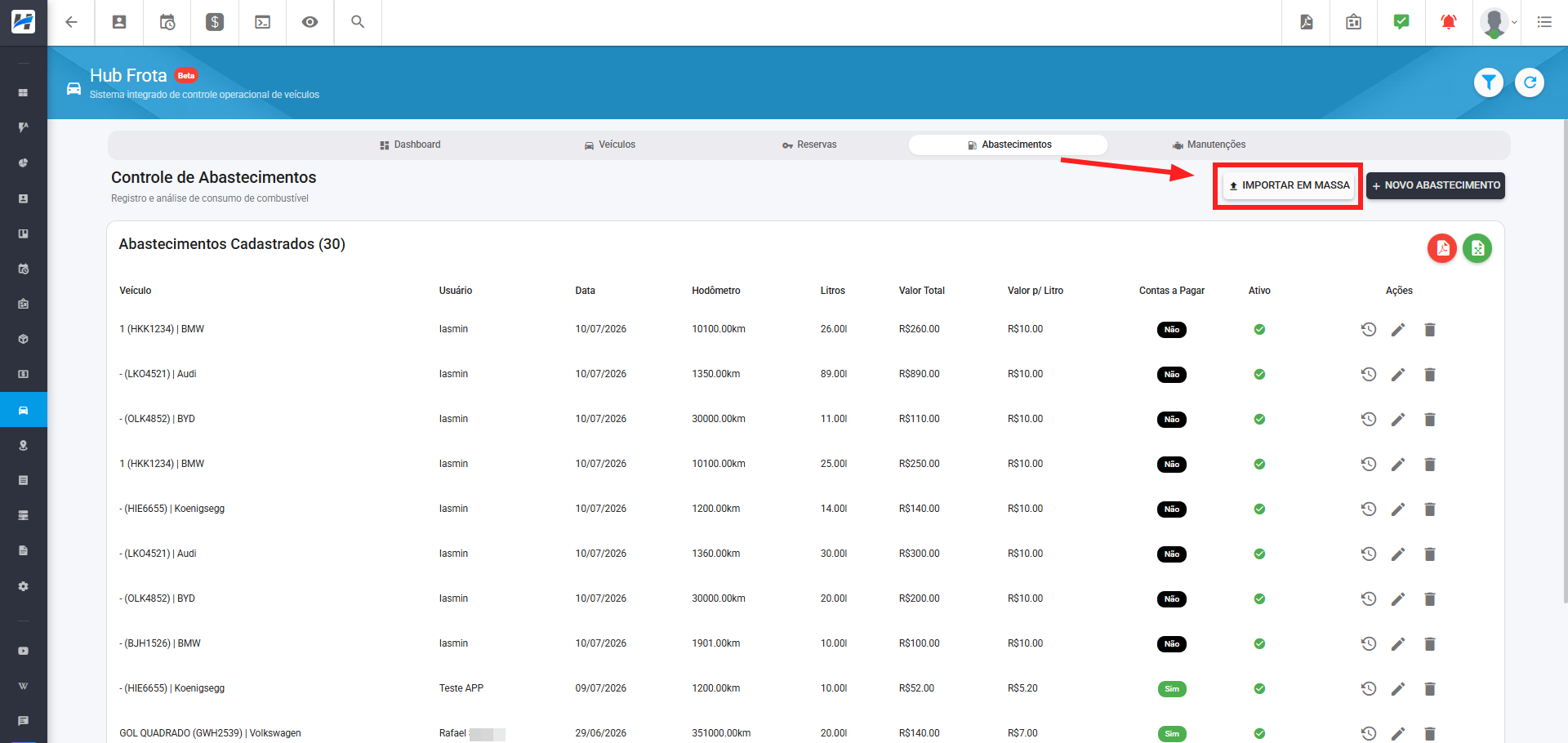Edit the first BMW HKK1234 fueling record

click(x=1398, y=329)
